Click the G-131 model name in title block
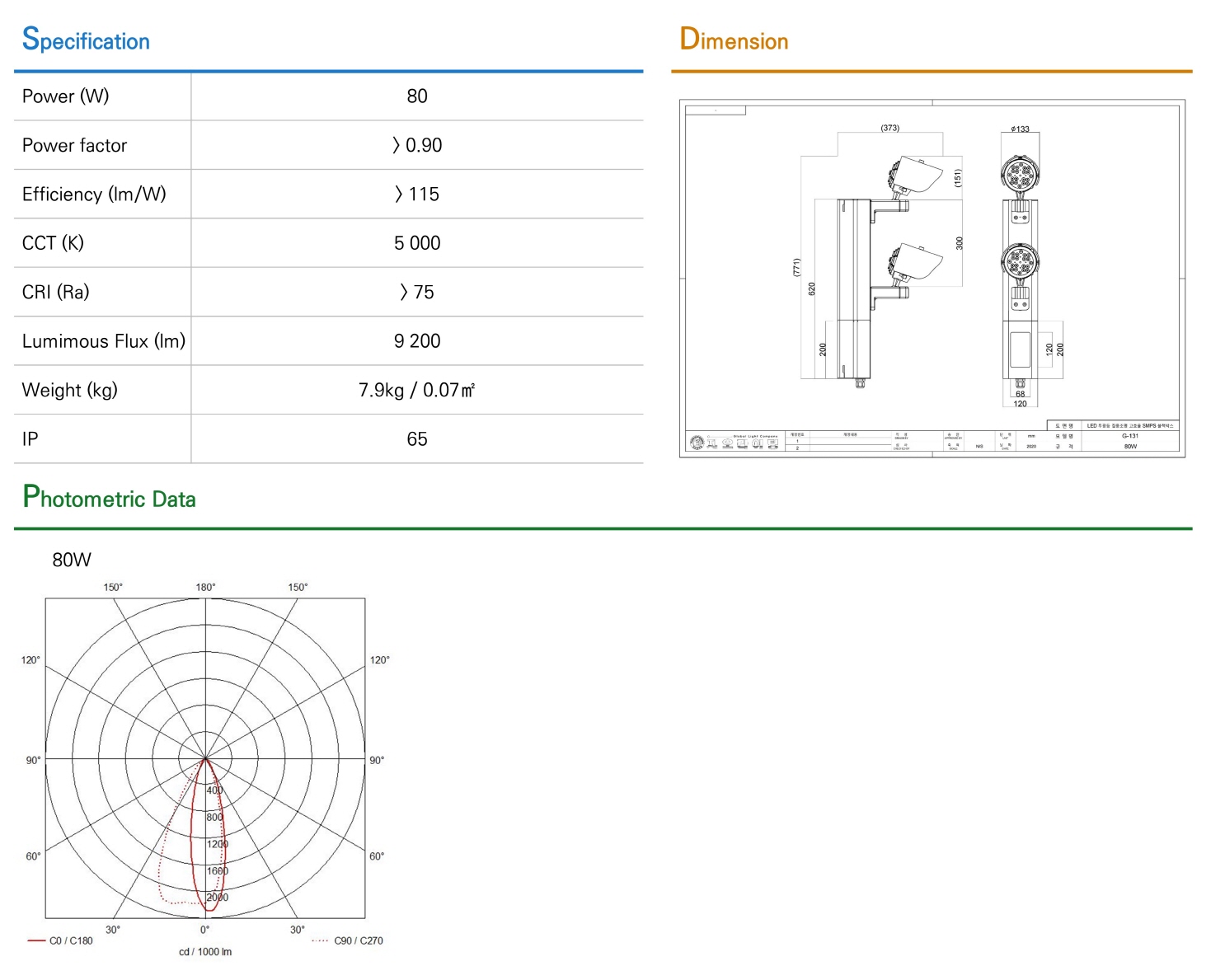The width and height of the screenshot is (1225, 980). (1130, 436)
